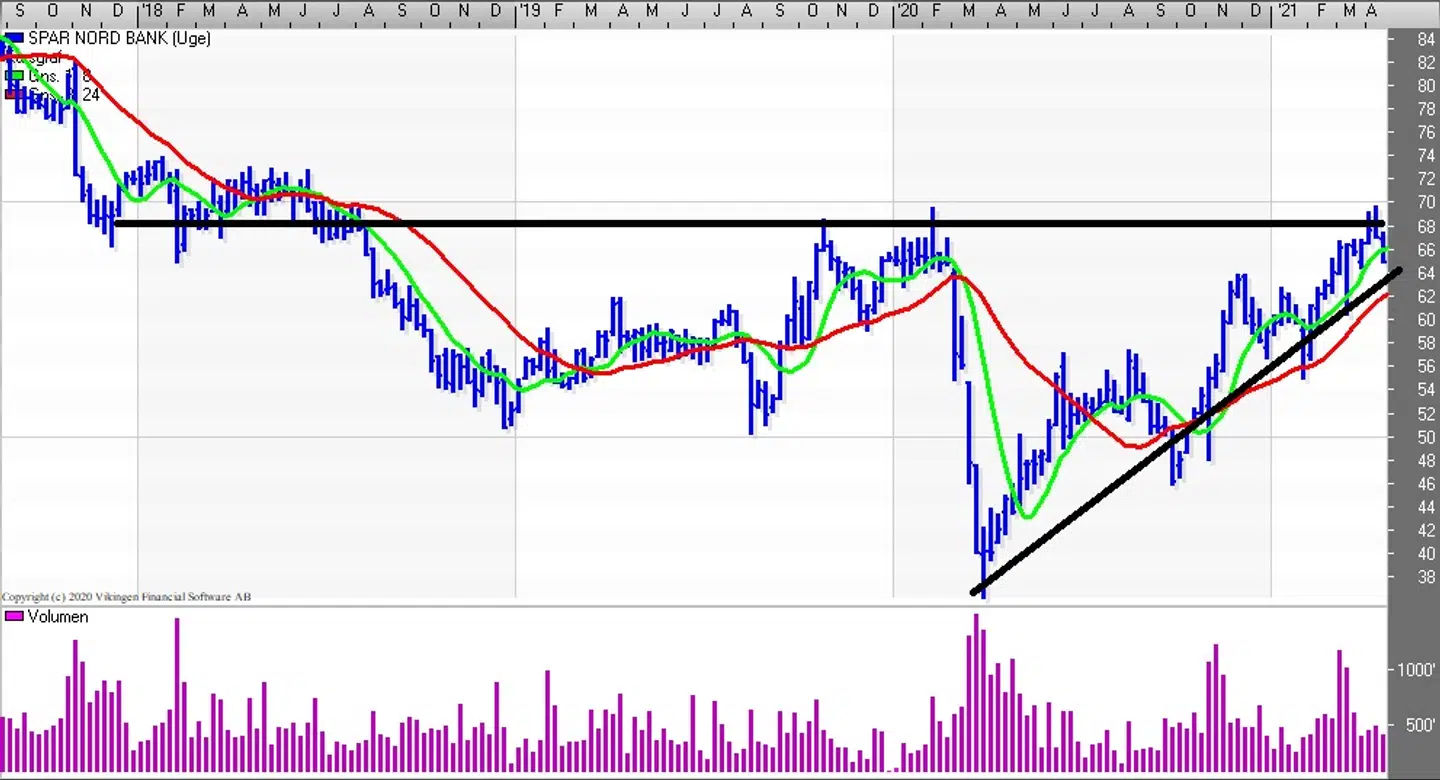This screenshot has width=1440, height=780.
Task: Click the 84 price label on the axis
Action: 1426,40
